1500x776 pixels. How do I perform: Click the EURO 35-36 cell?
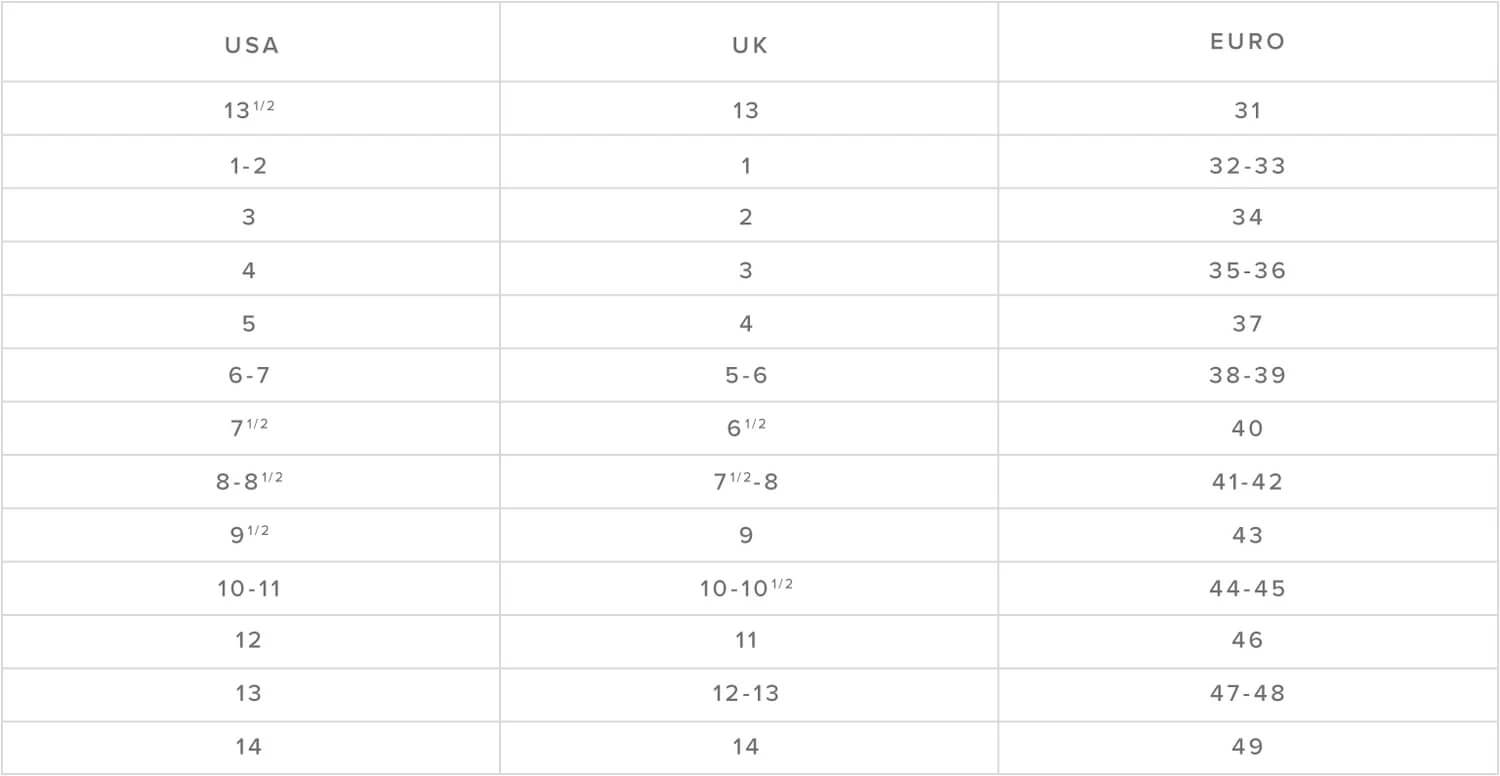point(1248,270)
